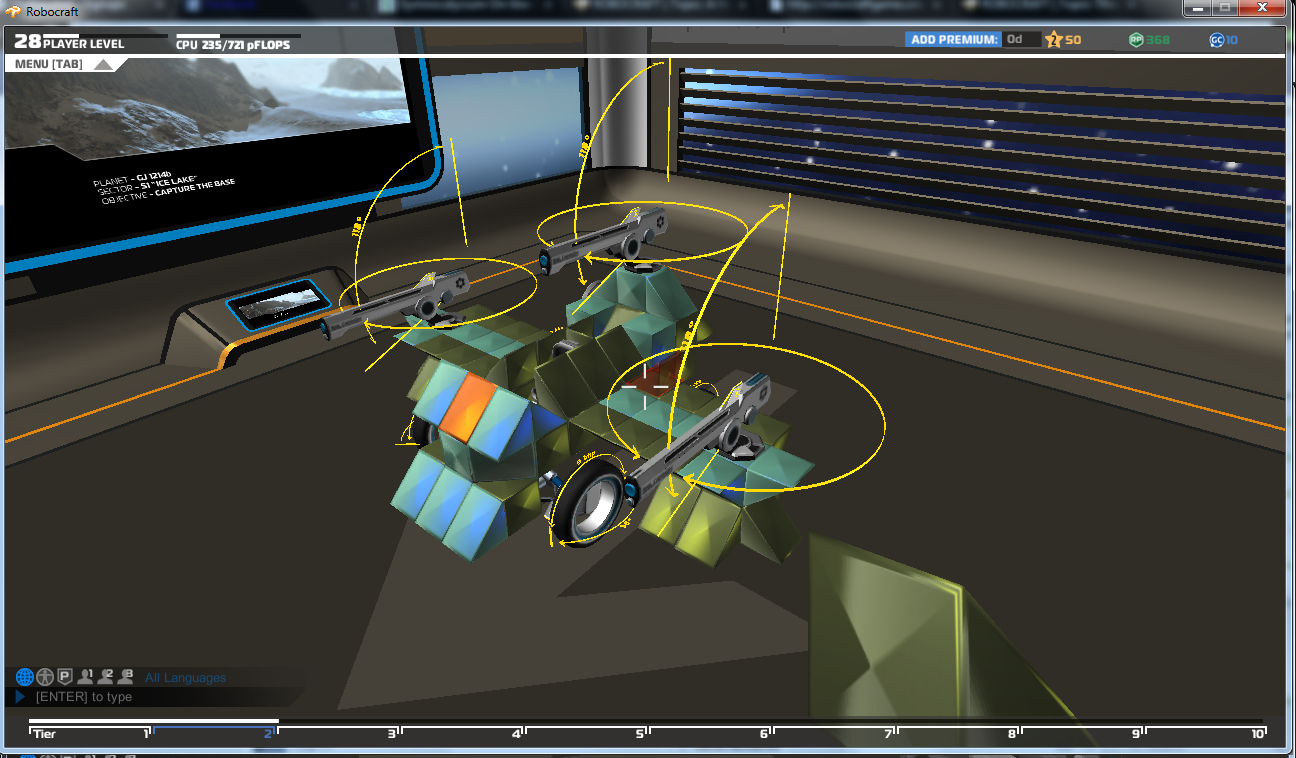Click the premium days remaining 0d field
The height and width of the screenshot is (758, 1296).
[1021, 39]
